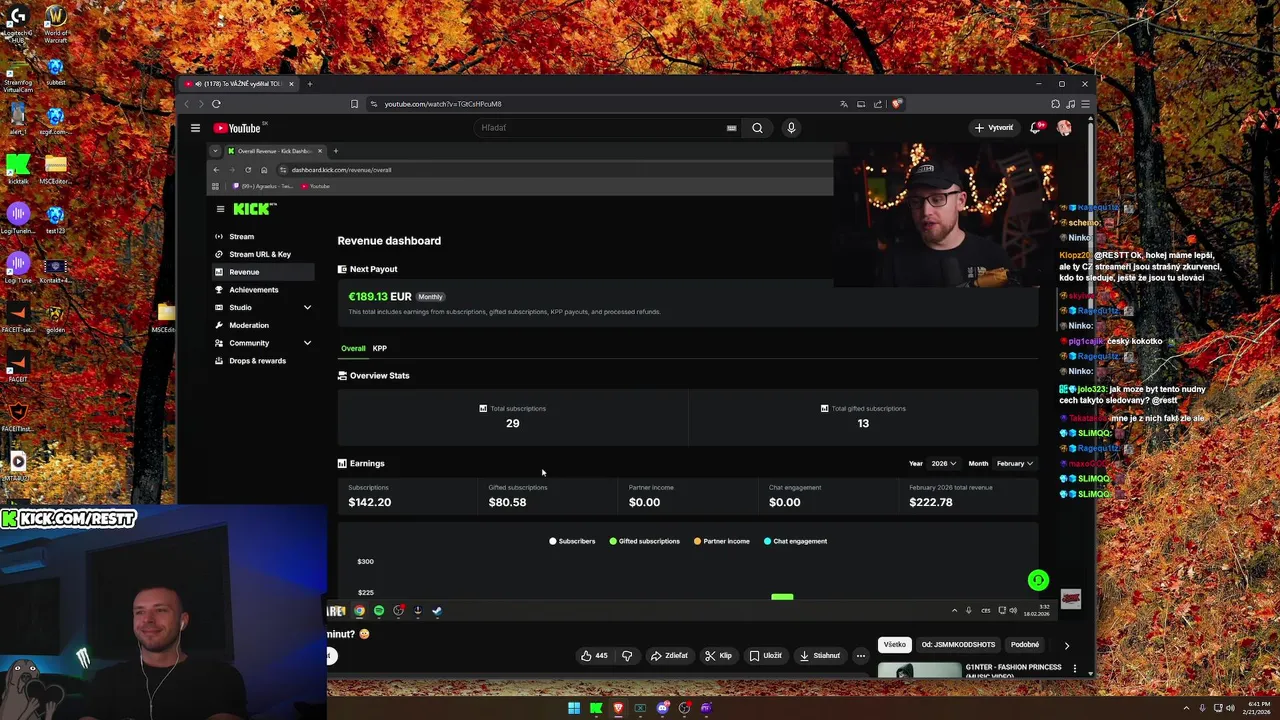This screenshot has height=720, width=1280.
Task: Open the page translate icon in address bar
Action: point(843,104)
